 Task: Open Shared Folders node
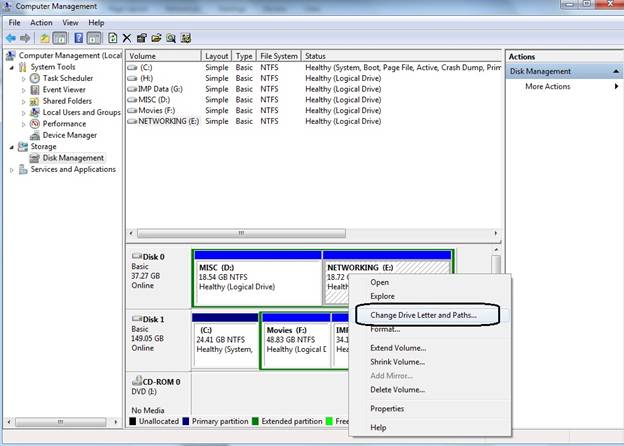67,101
